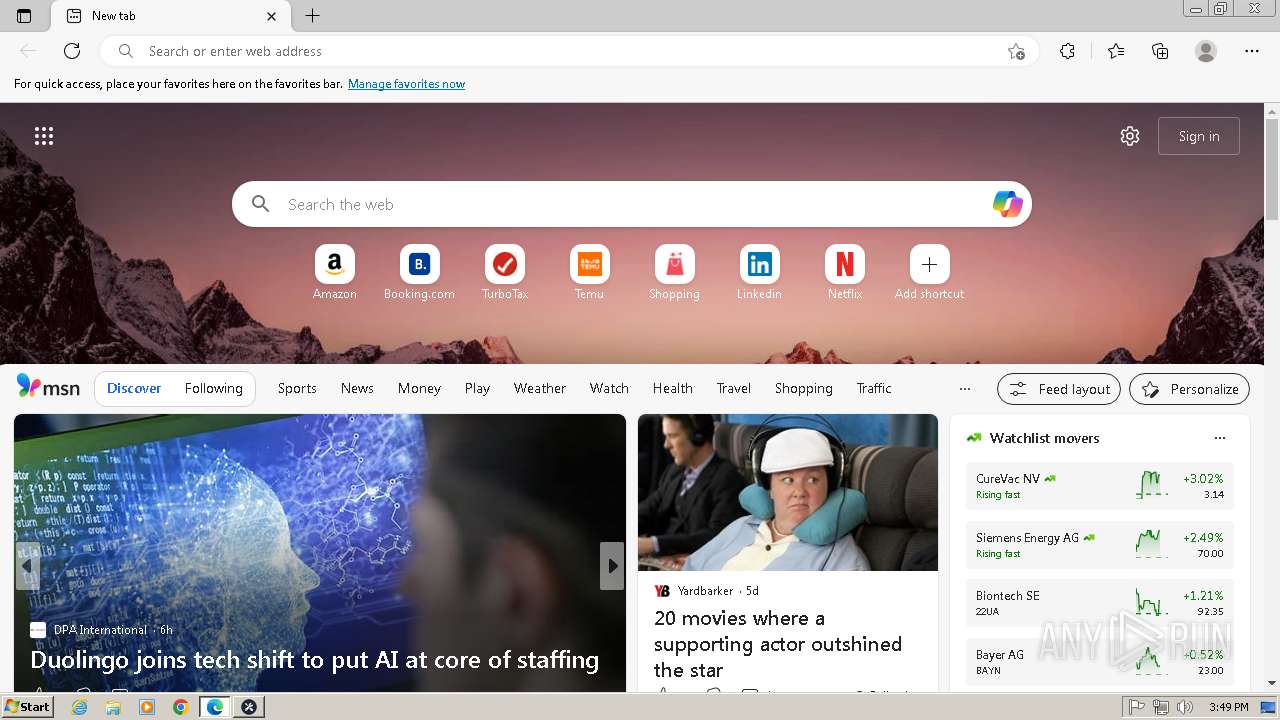Open the Bayer AG stock row
The width and height of the screenshot is (1280, 720).
1100,662
